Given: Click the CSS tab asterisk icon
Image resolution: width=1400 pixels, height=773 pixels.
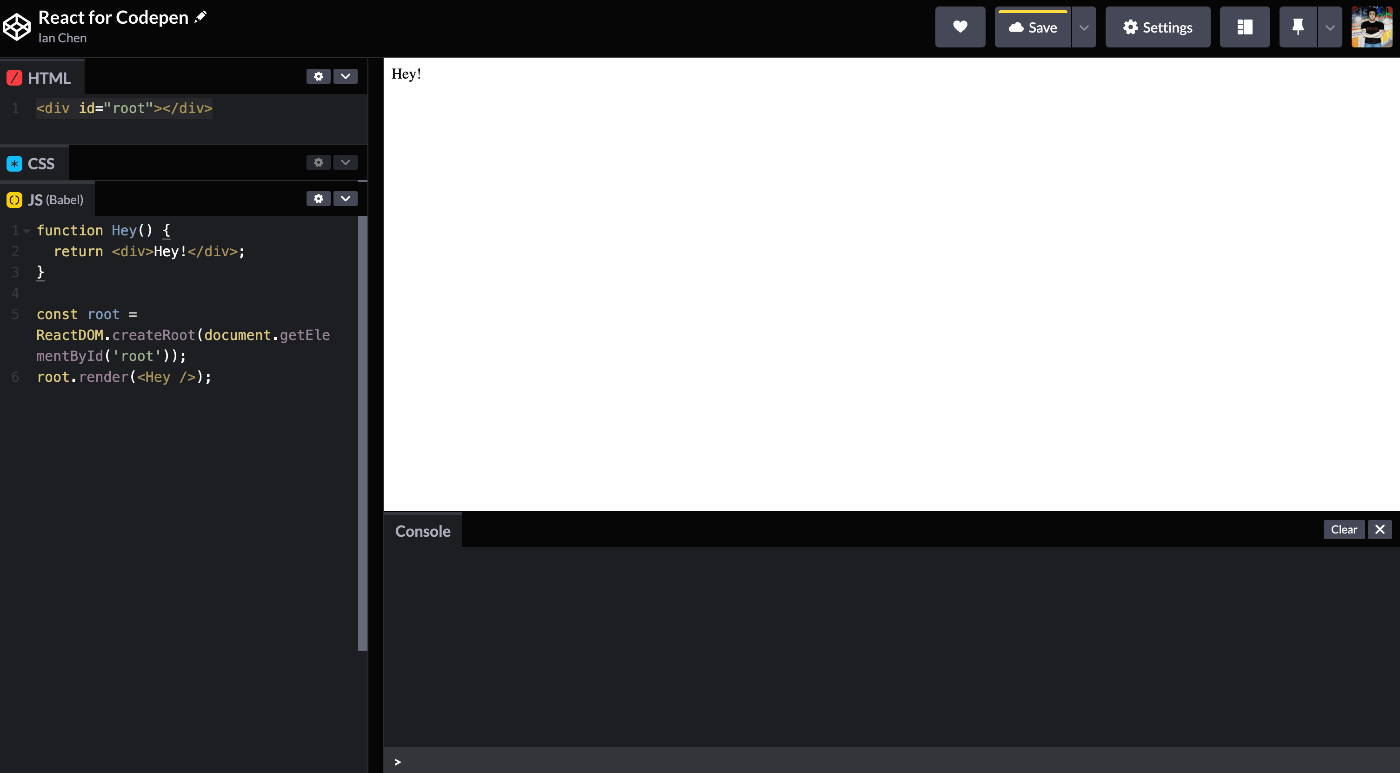Looking at the screenshot, I should tap(14, 164).
